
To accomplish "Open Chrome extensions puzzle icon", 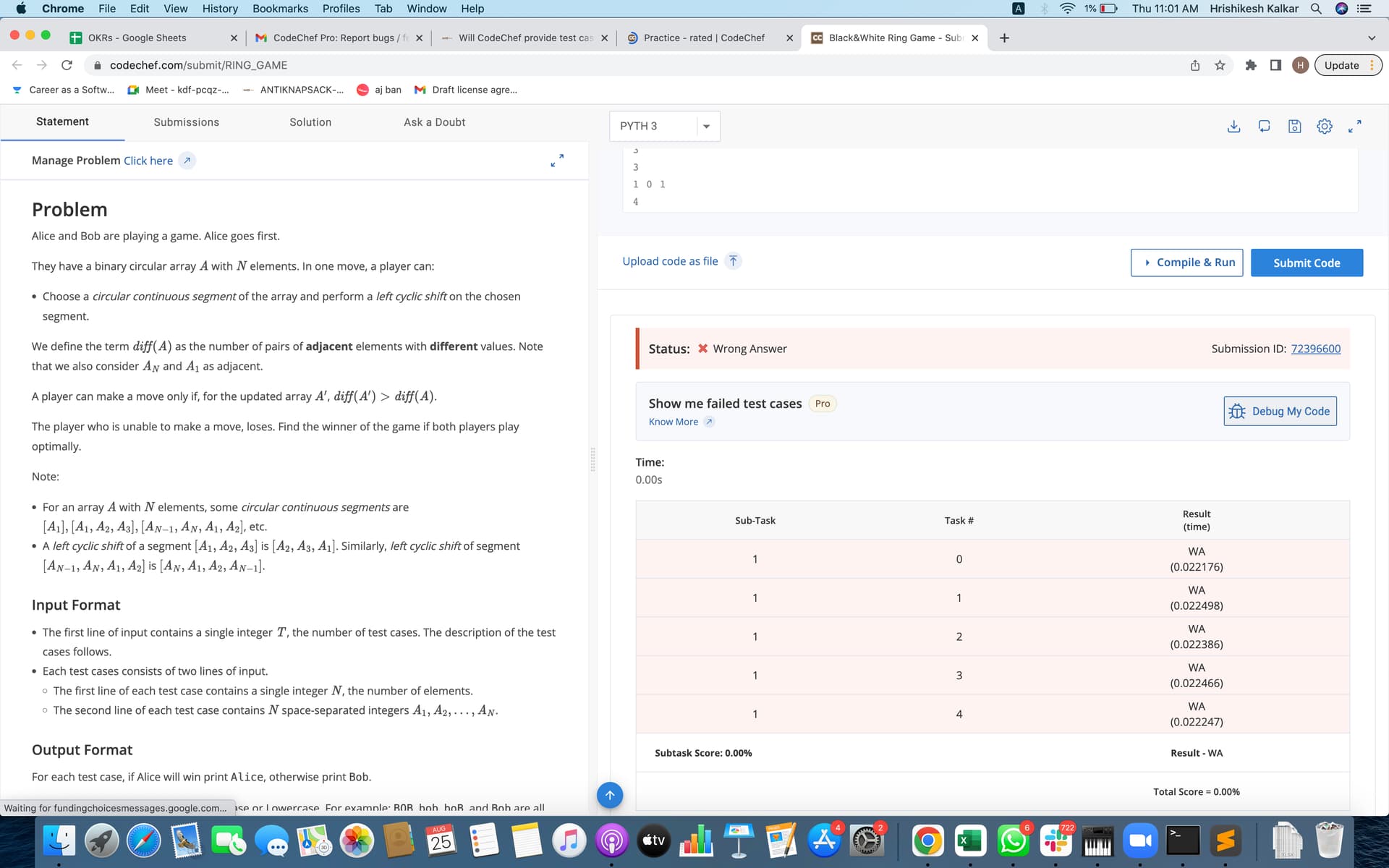I will [x=1250, y=65].
